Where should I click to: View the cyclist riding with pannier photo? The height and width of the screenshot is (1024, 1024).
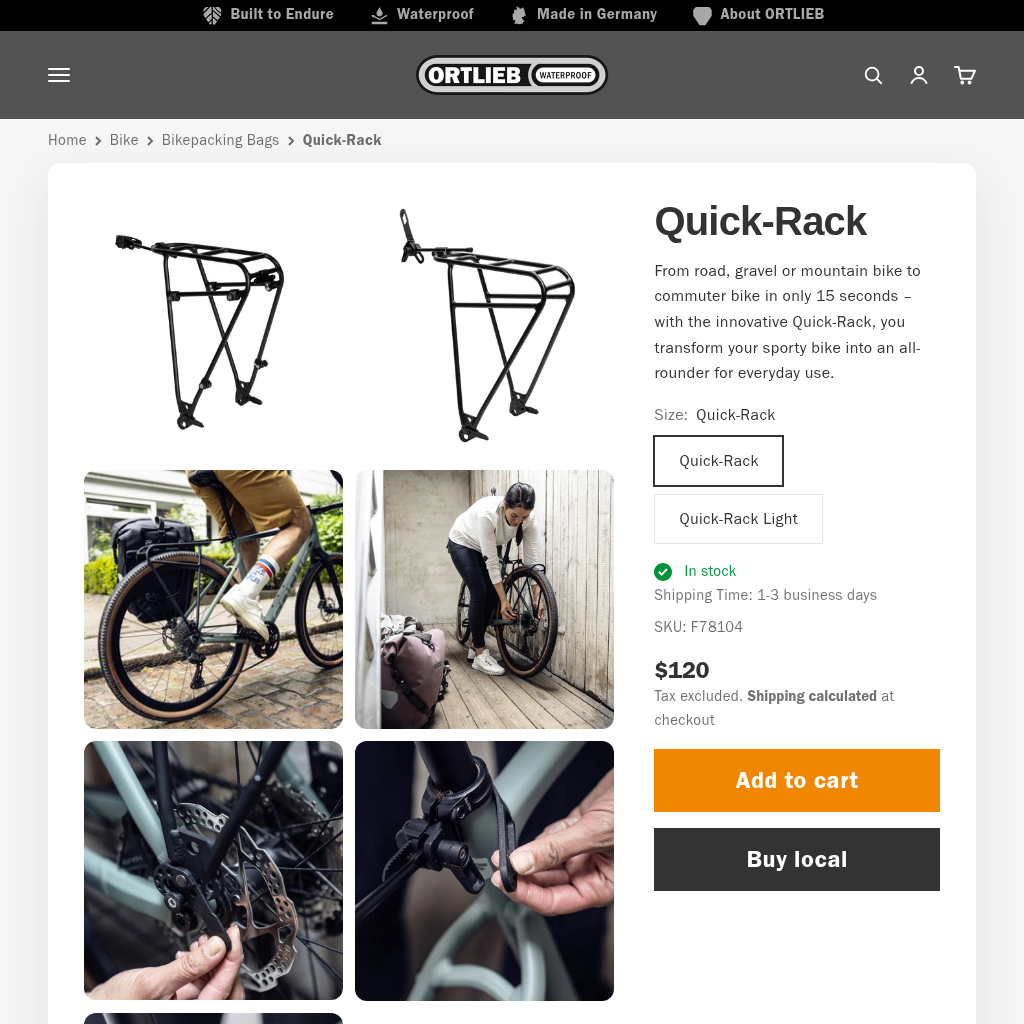213,599
